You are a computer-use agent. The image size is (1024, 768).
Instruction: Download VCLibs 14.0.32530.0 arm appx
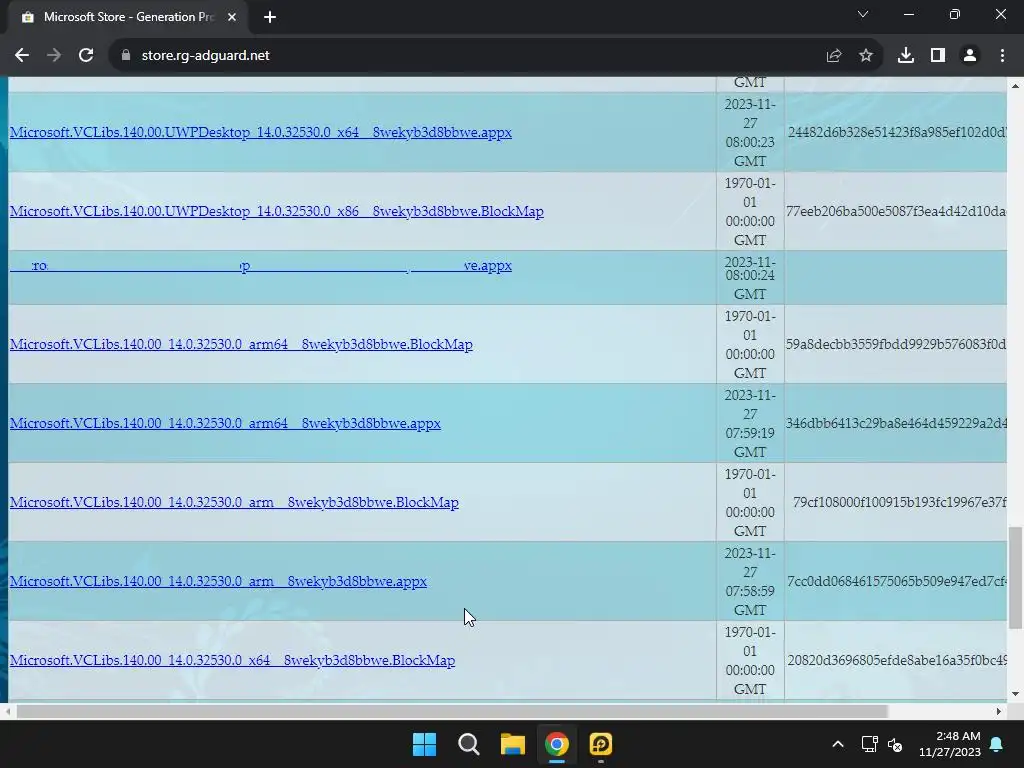click(218, 581)
